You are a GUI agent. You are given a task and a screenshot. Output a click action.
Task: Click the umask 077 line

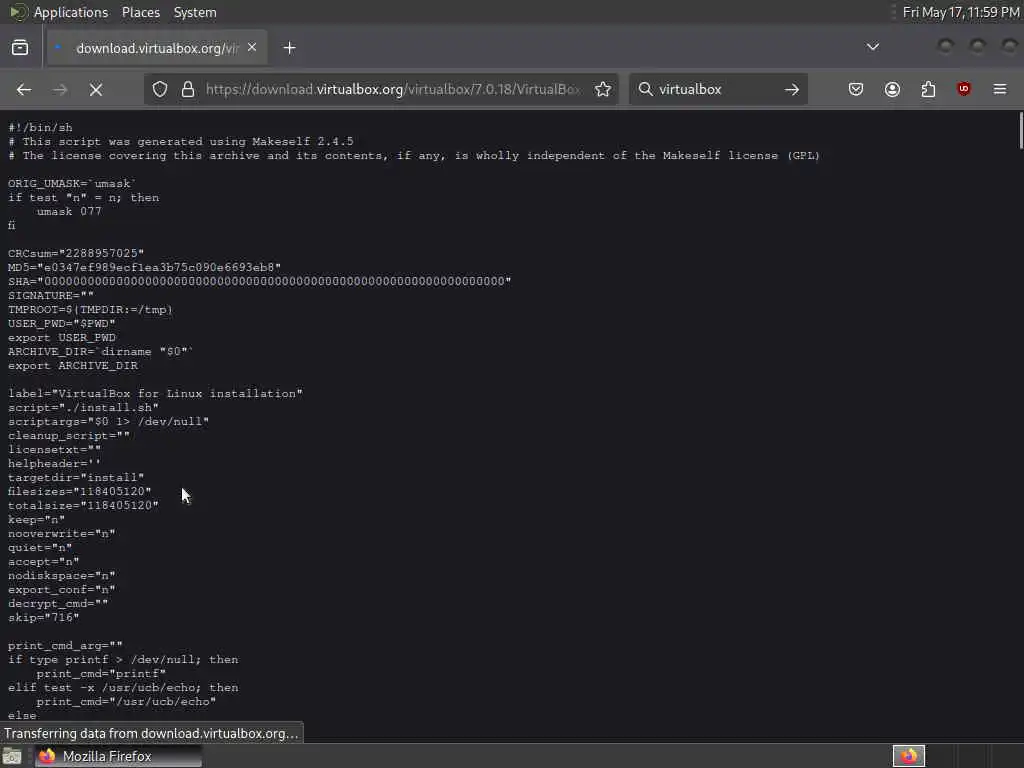click(x=69, y=212)
